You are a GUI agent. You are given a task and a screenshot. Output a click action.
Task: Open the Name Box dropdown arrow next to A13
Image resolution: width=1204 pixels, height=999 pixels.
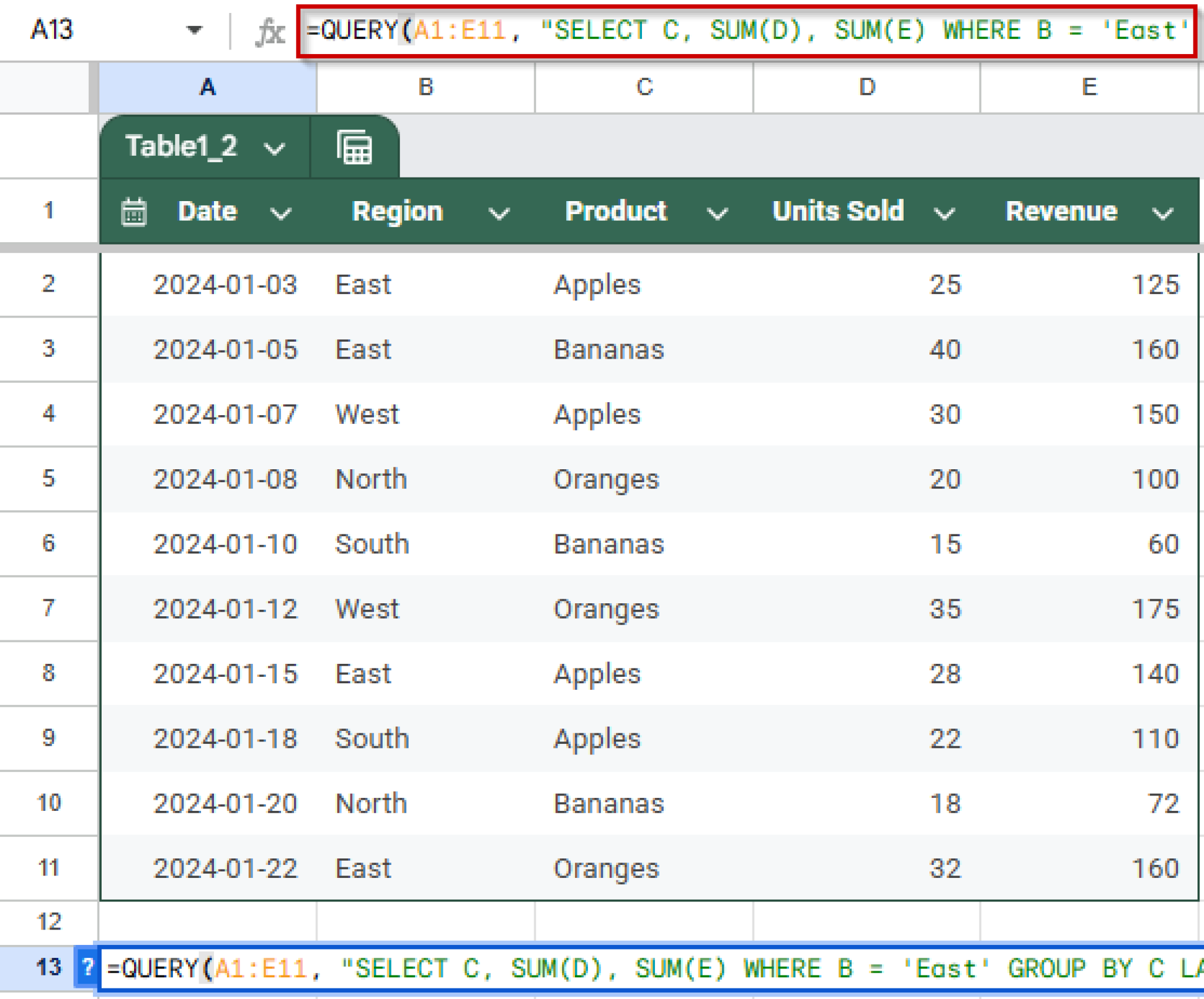pos(194,31)
